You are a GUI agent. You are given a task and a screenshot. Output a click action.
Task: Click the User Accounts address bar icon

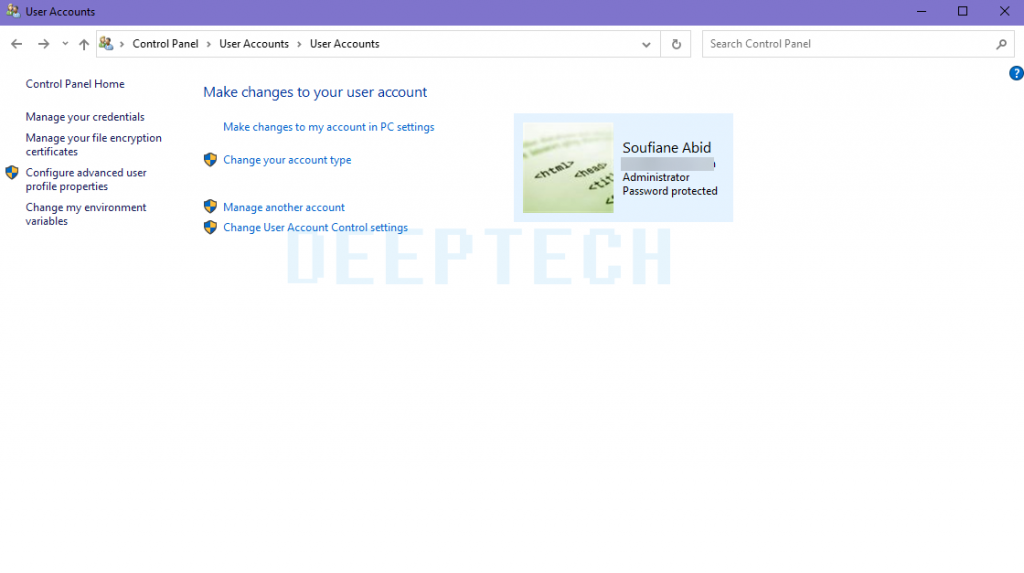coord(106,44)
